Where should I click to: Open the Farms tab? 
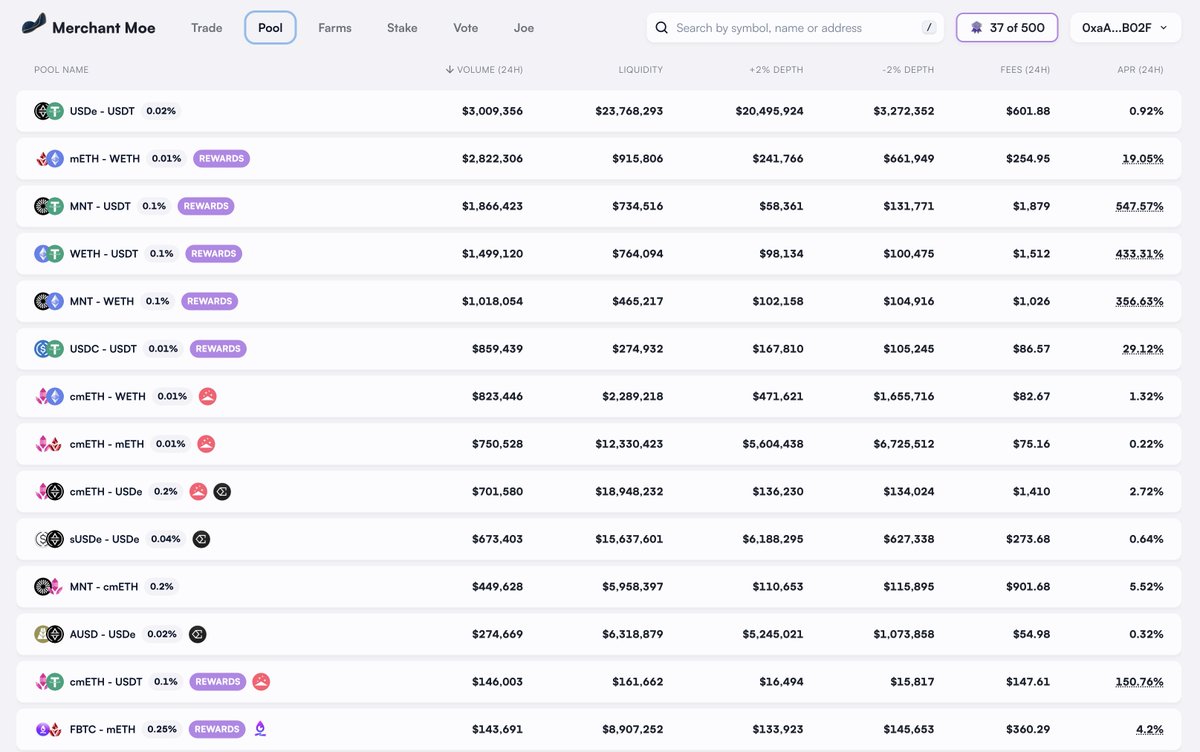335,28
